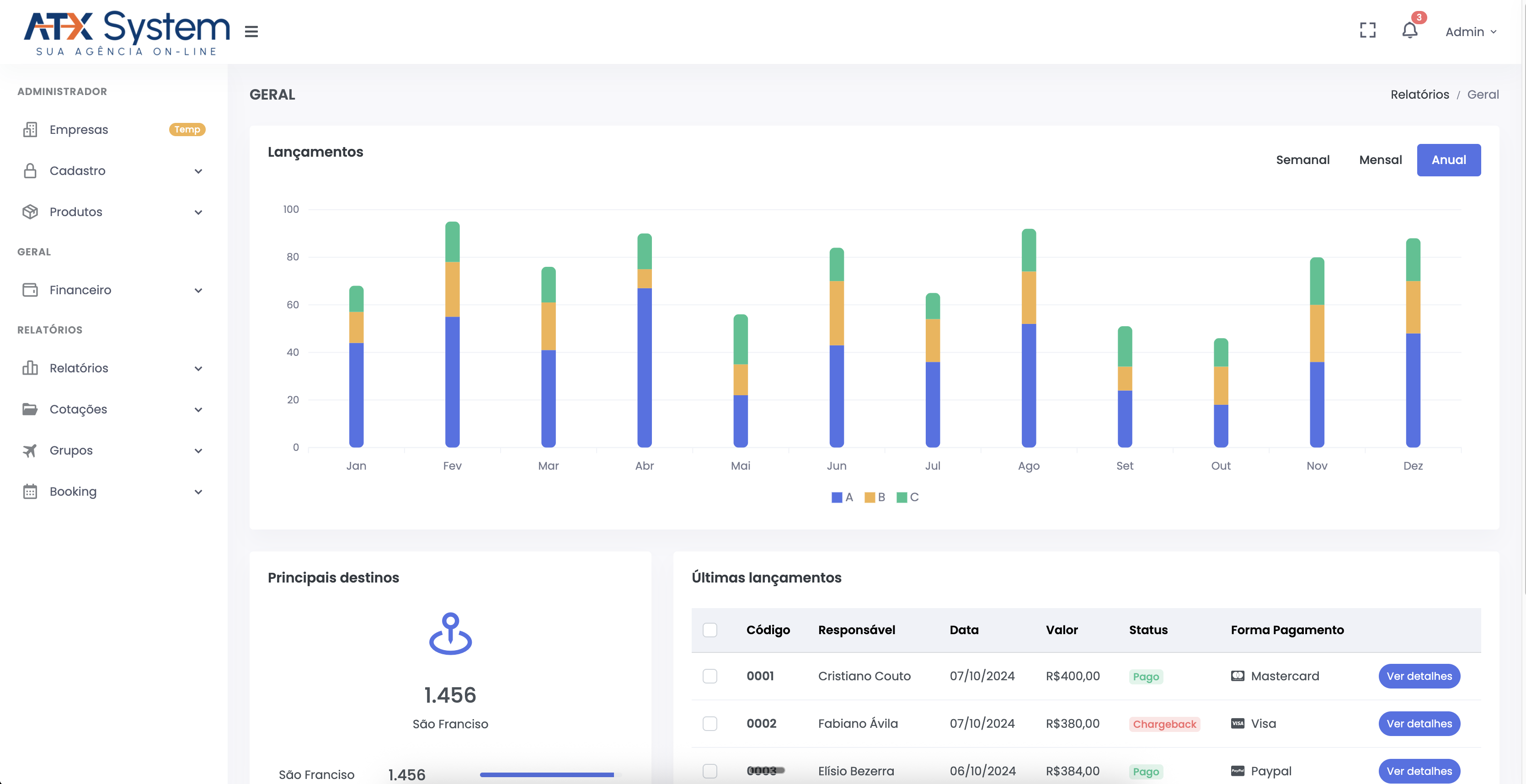Screen dimensions: 1526x784
Task: Toggle fullscreen using the expand icon
Action: [1368, 30]
